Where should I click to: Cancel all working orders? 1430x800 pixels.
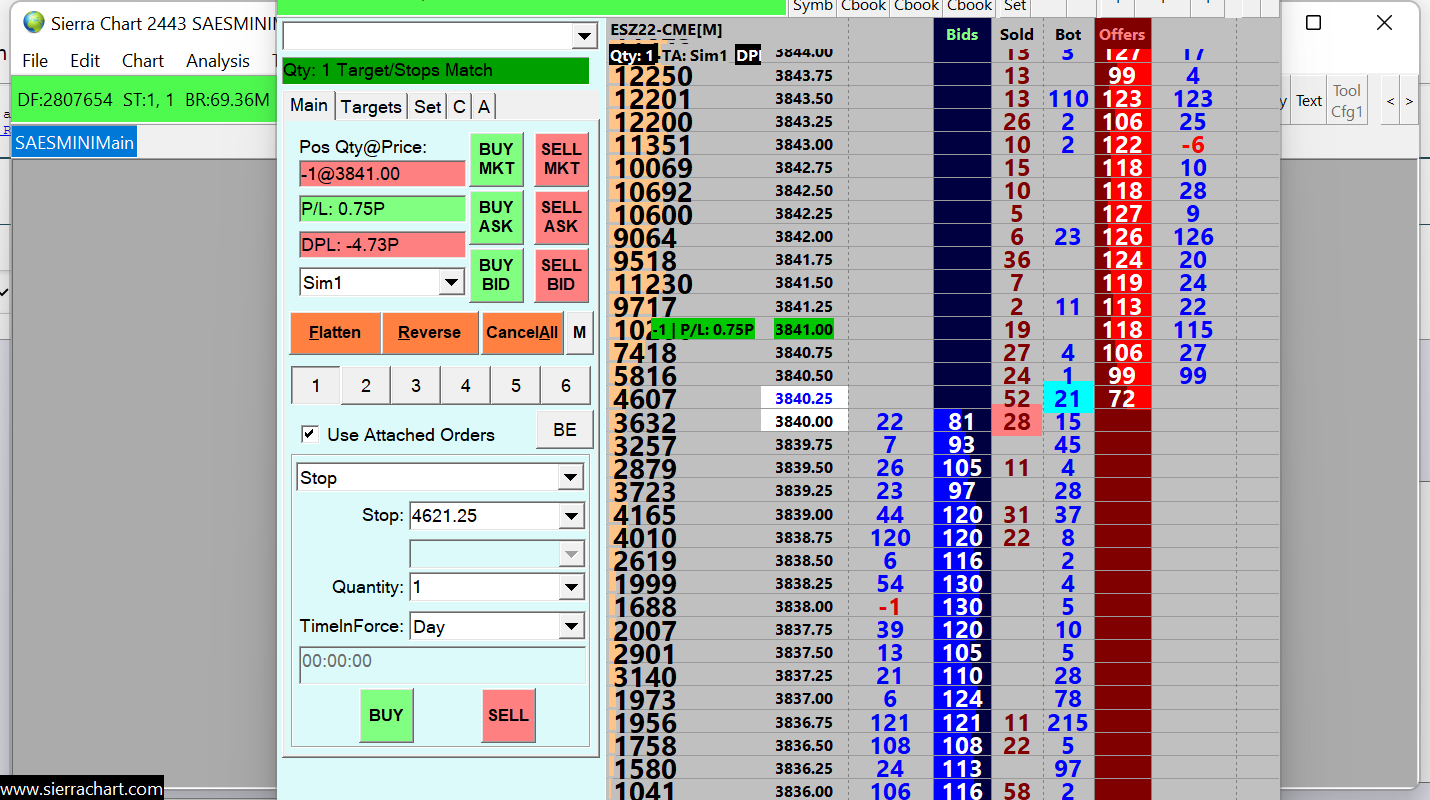[x=522, y=333]
